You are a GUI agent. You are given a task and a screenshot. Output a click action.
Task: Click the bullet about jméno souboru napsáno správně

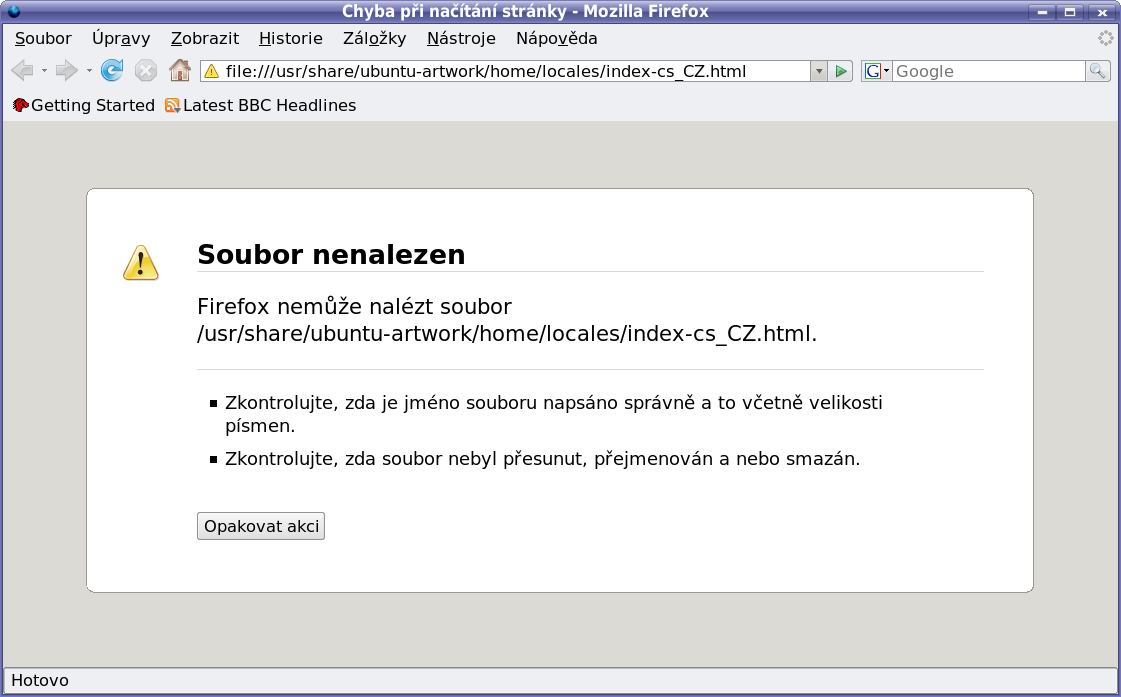coord(554,414)
